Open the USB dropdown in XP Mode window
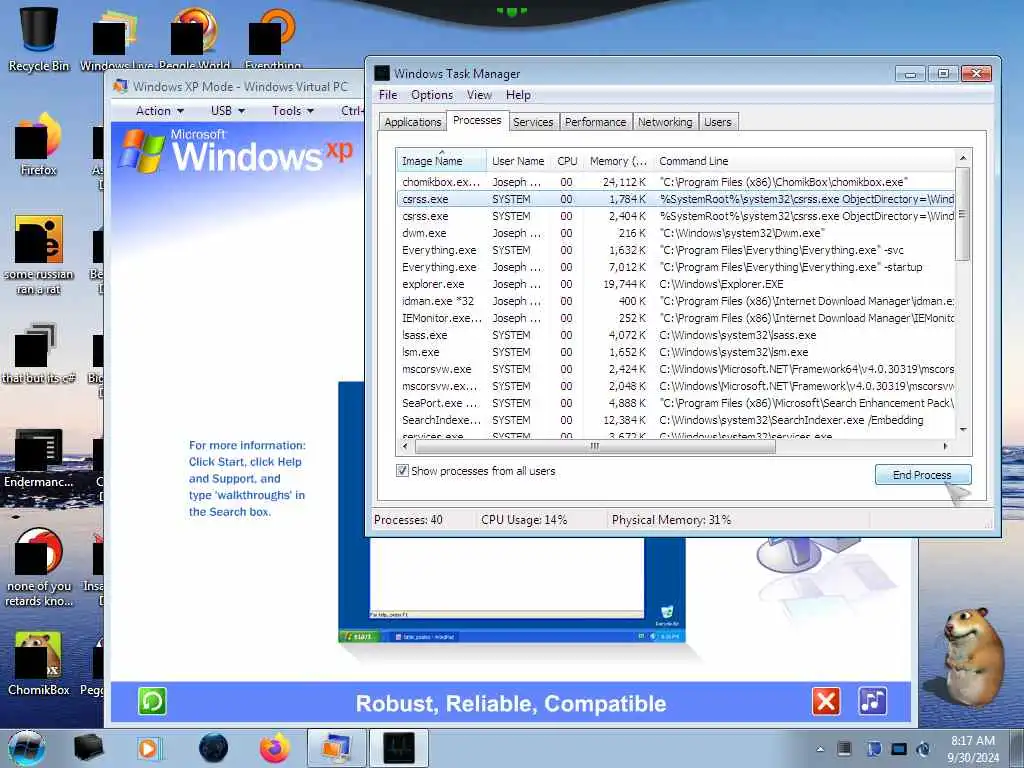The width and height of the screenshot is (1024, 768). (227, 111)
